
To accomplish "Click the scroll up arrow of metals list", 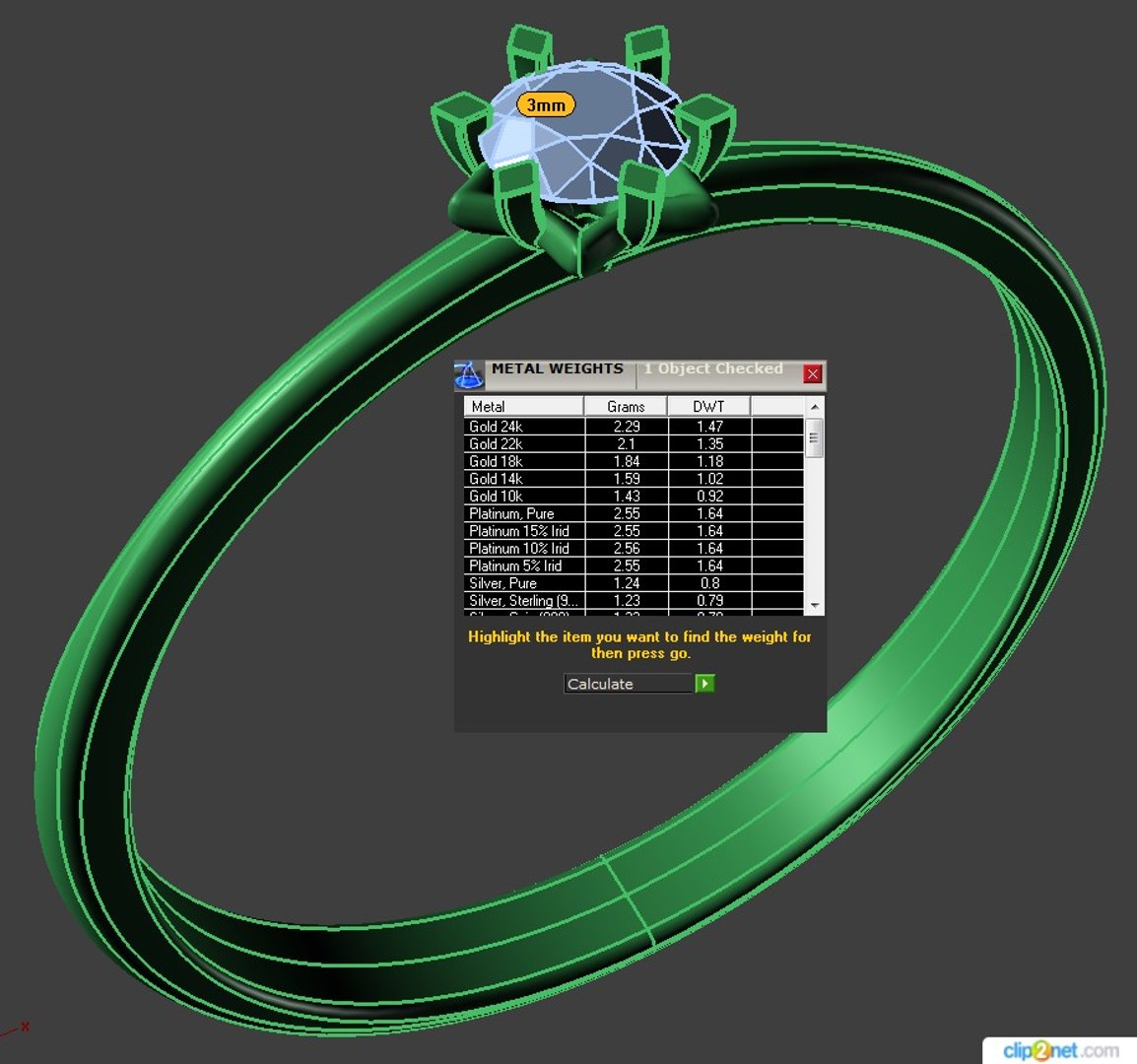I will coord(814,407).
